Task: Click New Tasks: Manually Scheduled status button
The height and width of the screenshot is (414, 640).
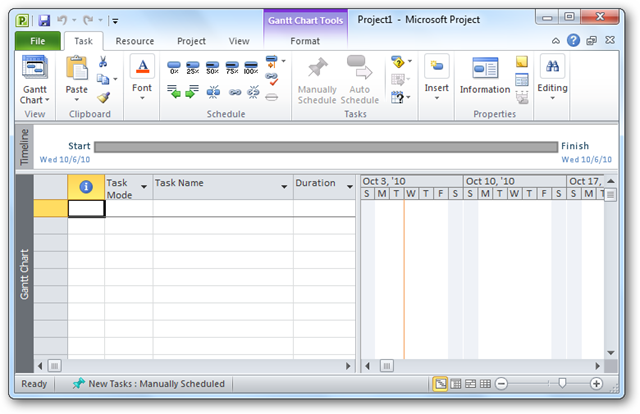Action: point(148,384)
